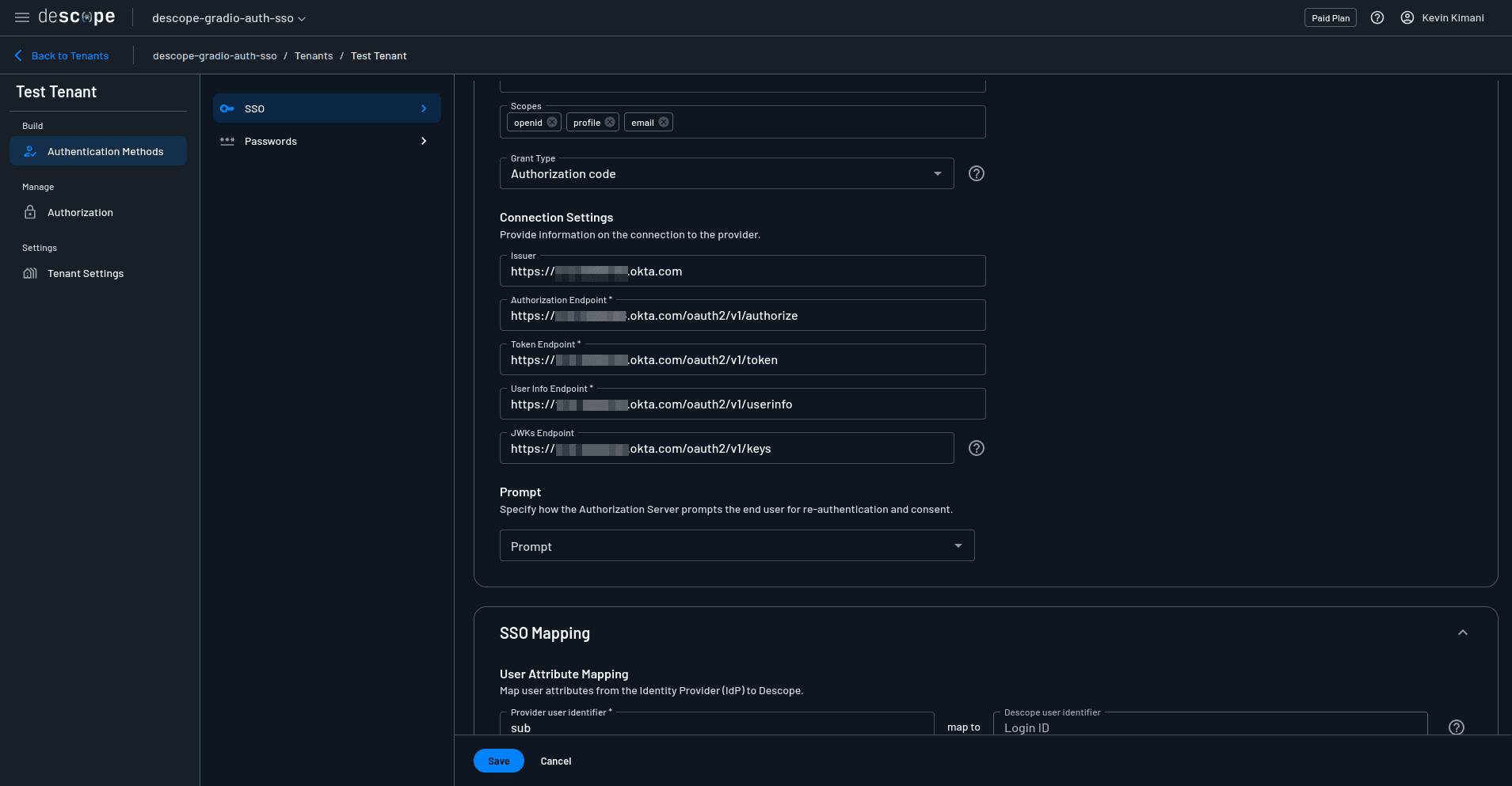Open the Grant Type dropdown

[x=938, y=173]
